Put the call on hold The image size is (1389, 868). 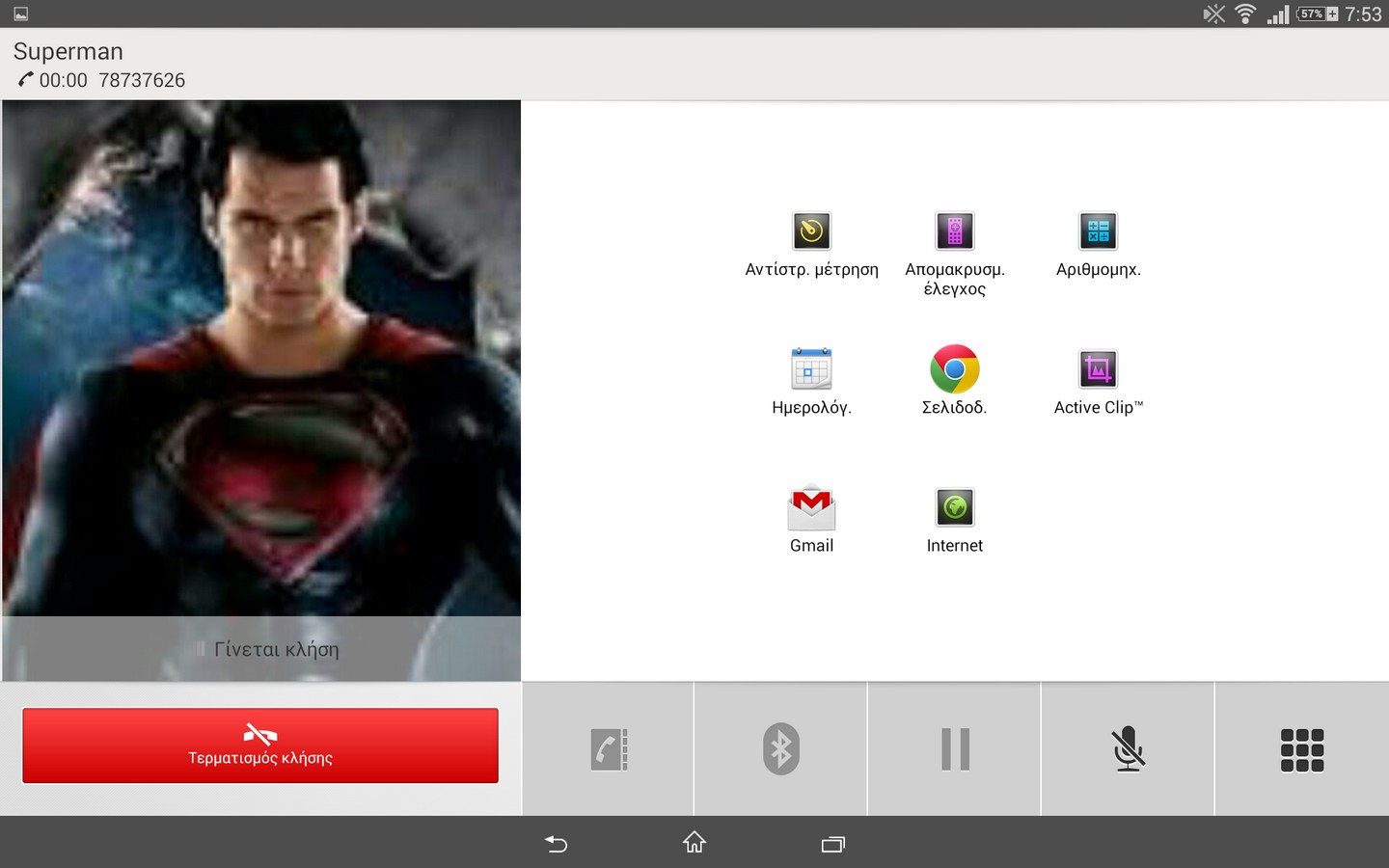click(x=955, y=749)
